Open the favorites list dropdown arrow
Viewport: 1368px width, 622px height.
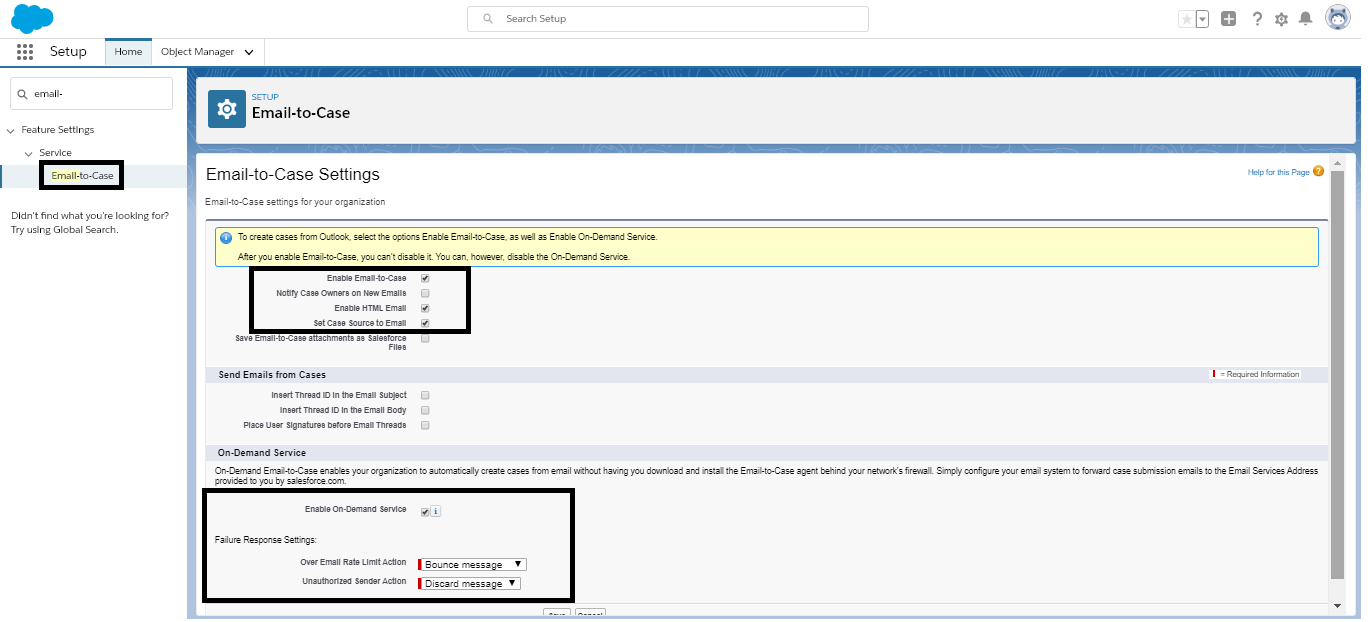(1202, 19)
